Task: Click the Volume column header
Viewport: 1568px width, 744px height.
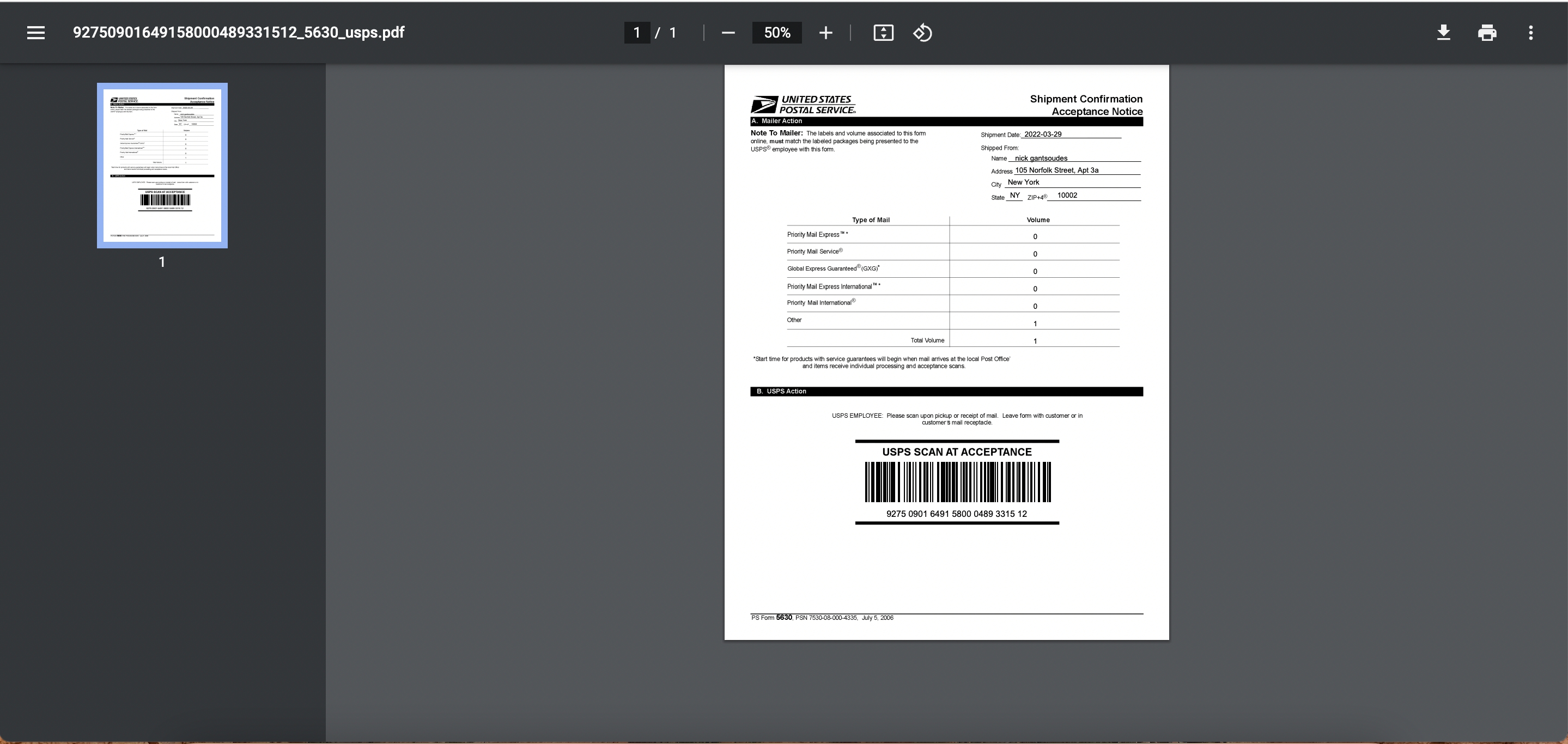Action: [1038, 220]
